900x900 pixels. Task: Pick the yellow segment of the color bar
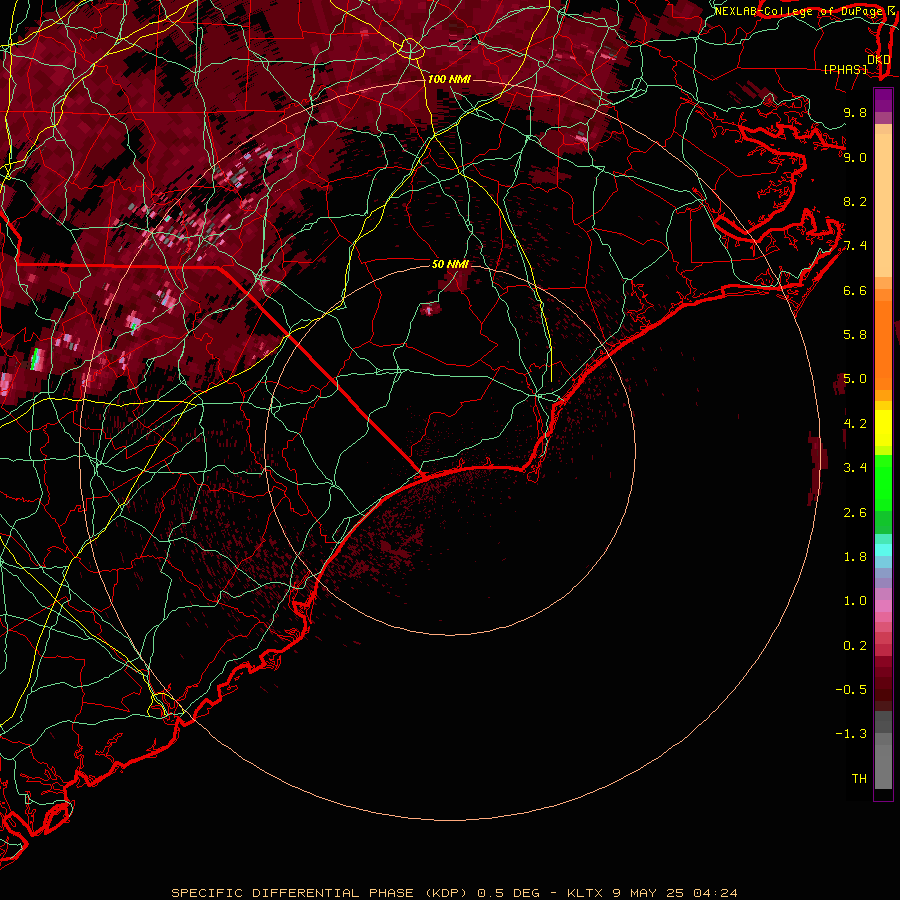883,428
